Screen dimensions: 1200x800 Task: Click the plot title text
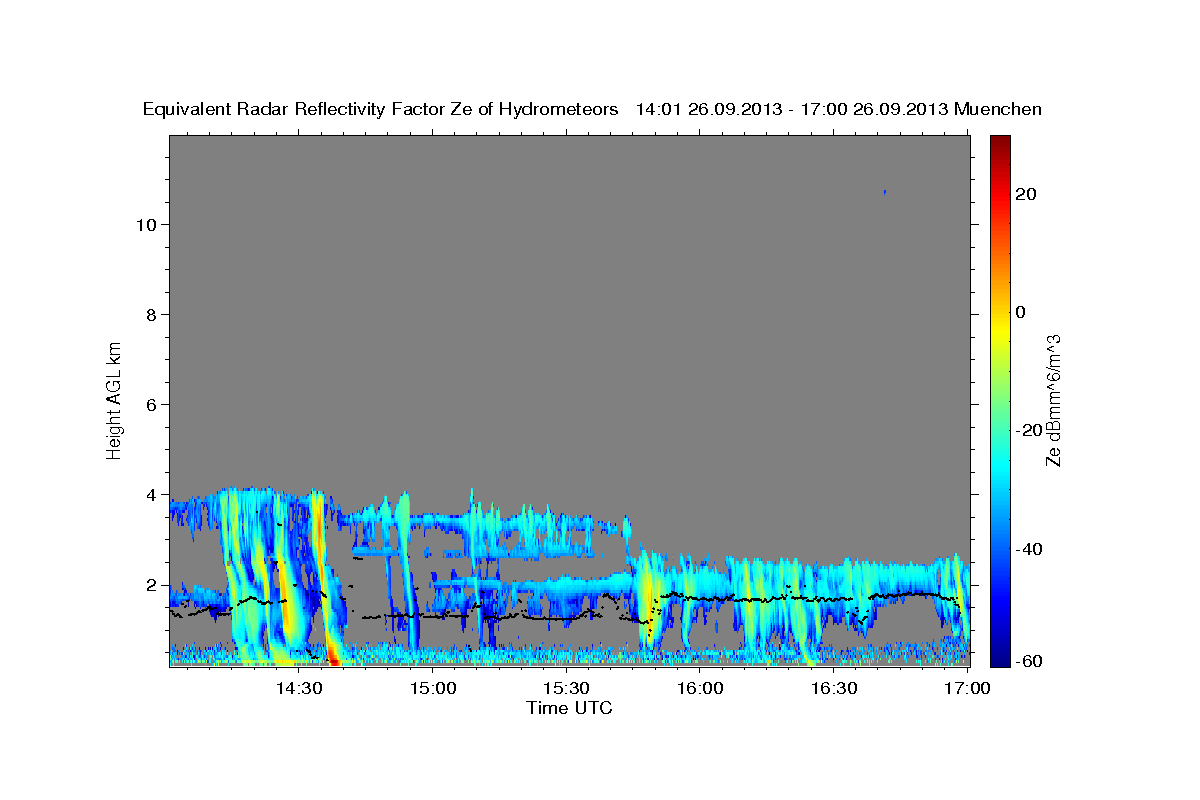[x=593, y=109]
